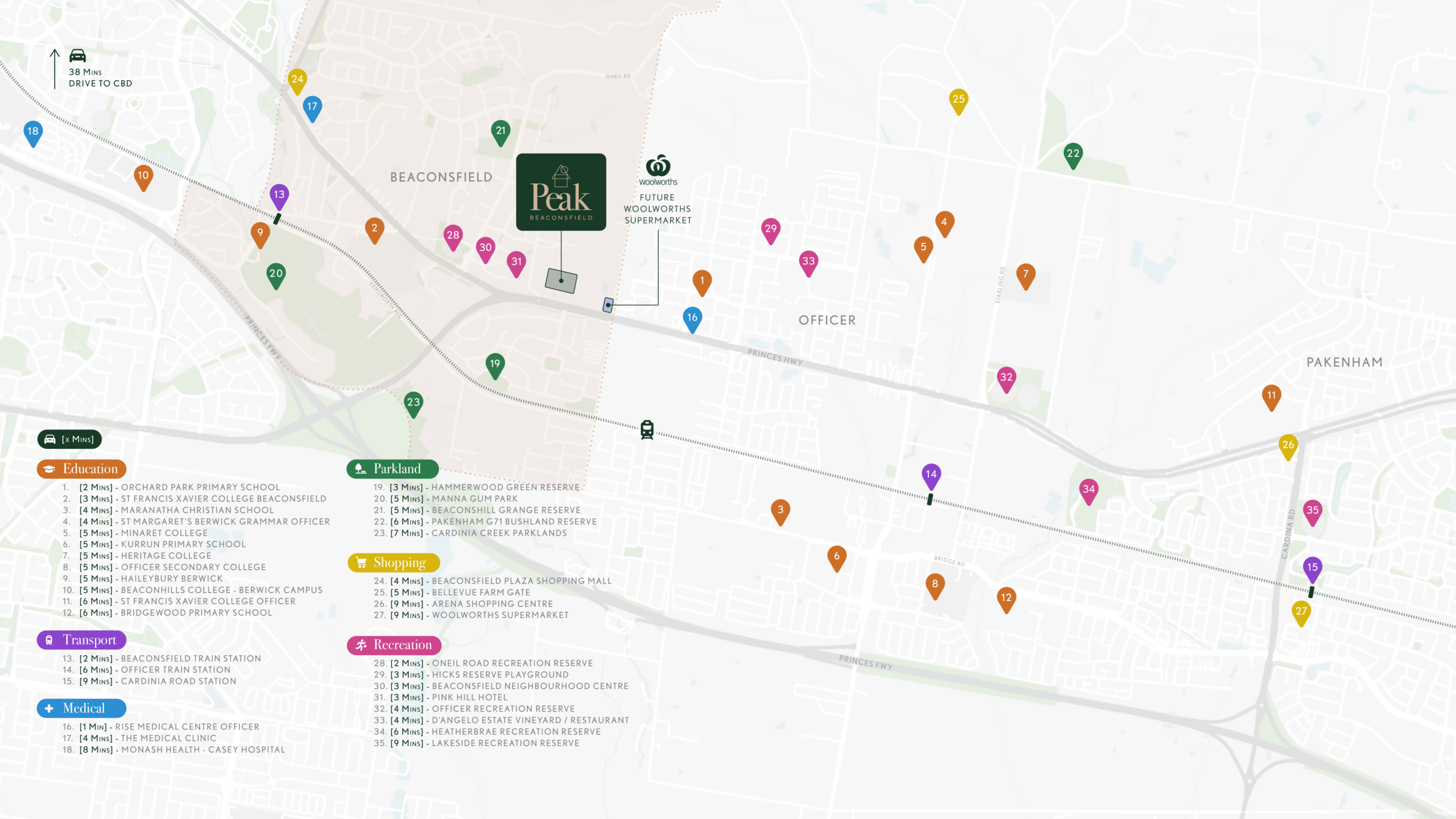Select green pin numbered 20
Image resolution: width=1456 pixels, height=819 pixels.
pos(276,275)
